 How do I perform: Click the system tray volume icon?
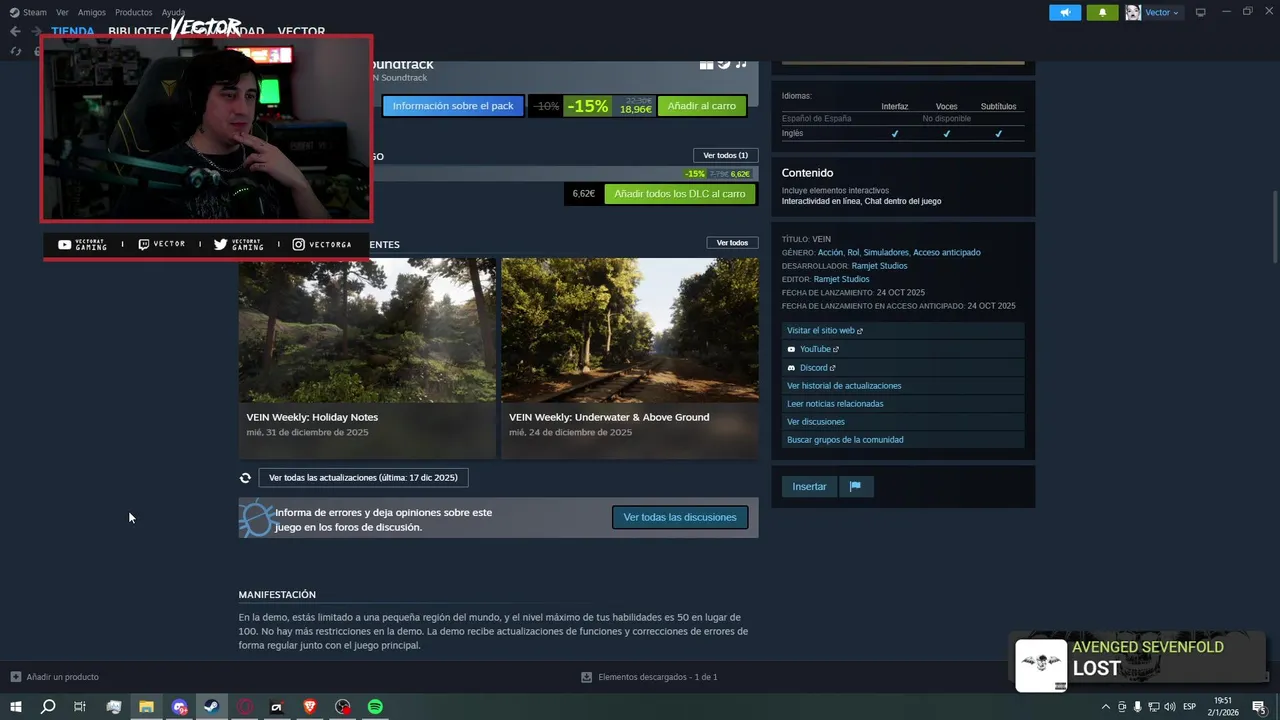click(x=1170, y=707)
